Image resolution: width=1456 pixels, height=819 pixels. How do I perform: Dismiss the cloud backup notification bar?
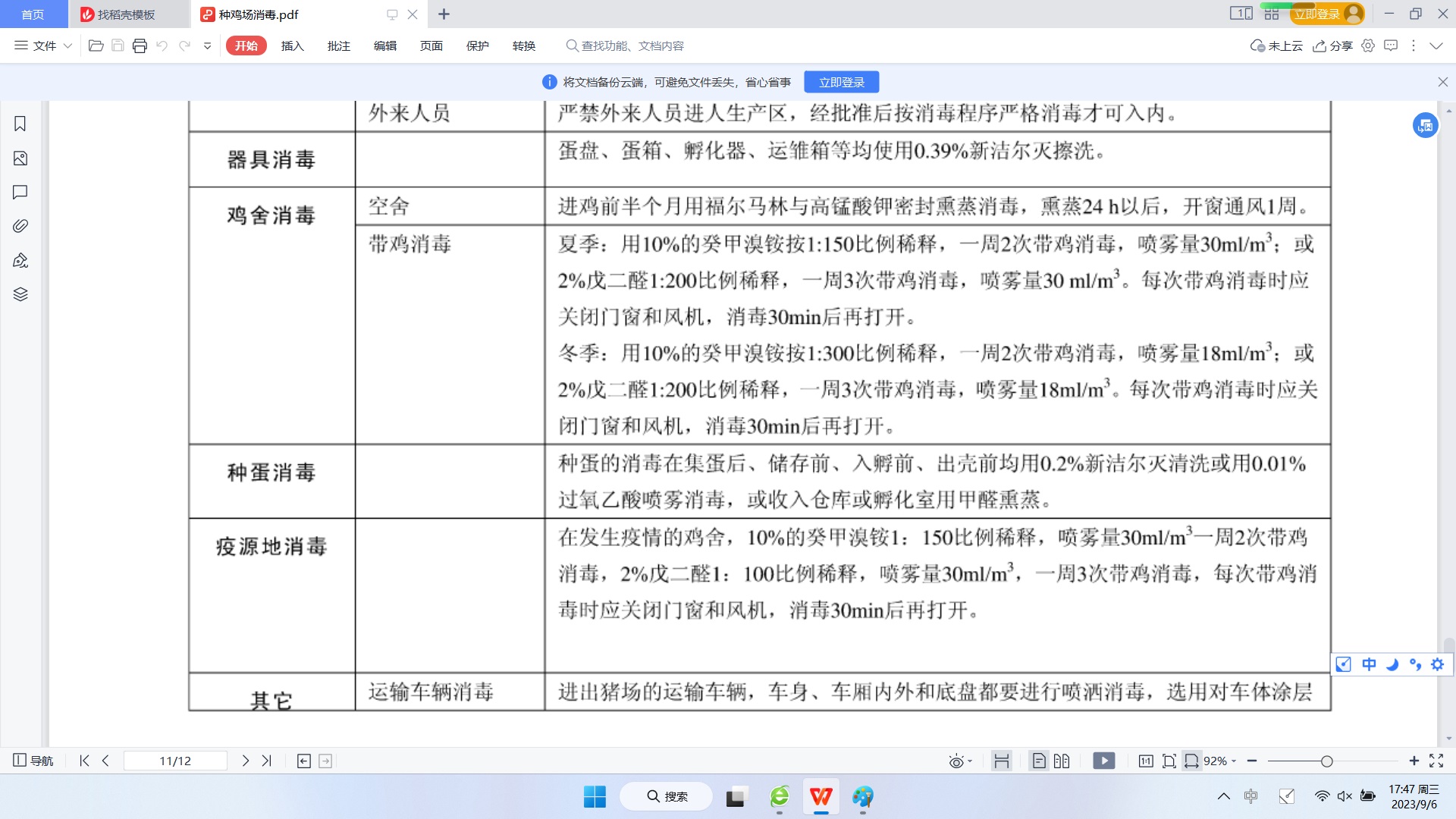tap(1442, 82)
